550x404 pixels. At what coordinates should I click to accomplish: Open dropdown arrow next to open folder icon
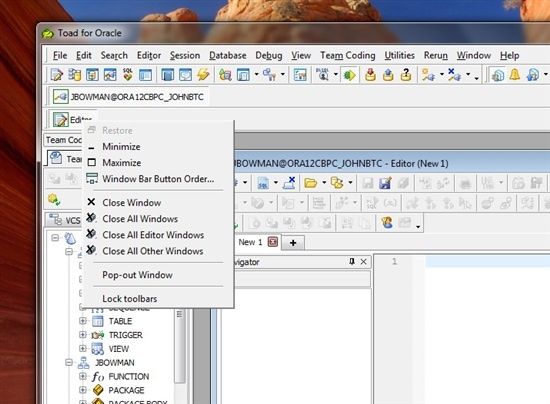(x=324, y=183)
